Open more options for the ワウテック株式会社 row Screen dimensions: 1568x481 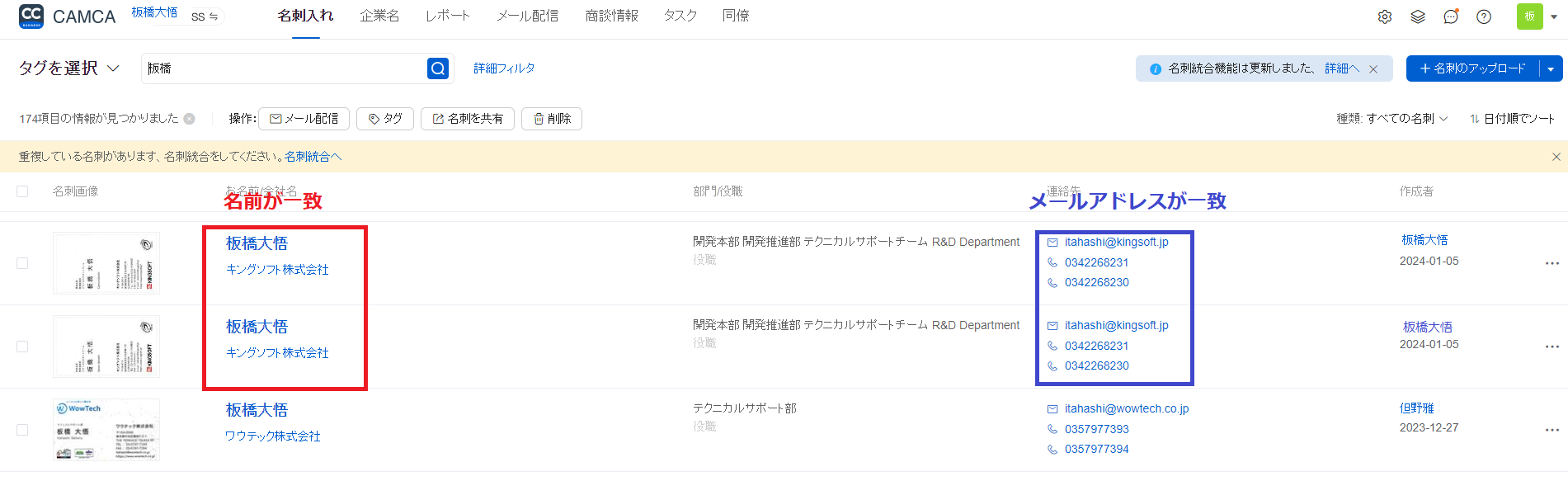pos(1552,430)
